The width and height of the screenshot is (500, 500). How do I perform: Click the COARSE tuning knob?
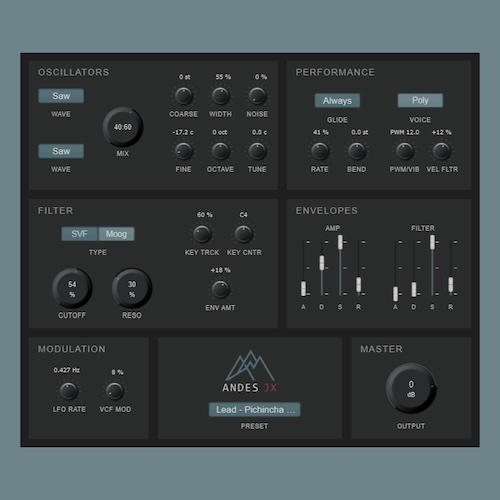point(183,96)
